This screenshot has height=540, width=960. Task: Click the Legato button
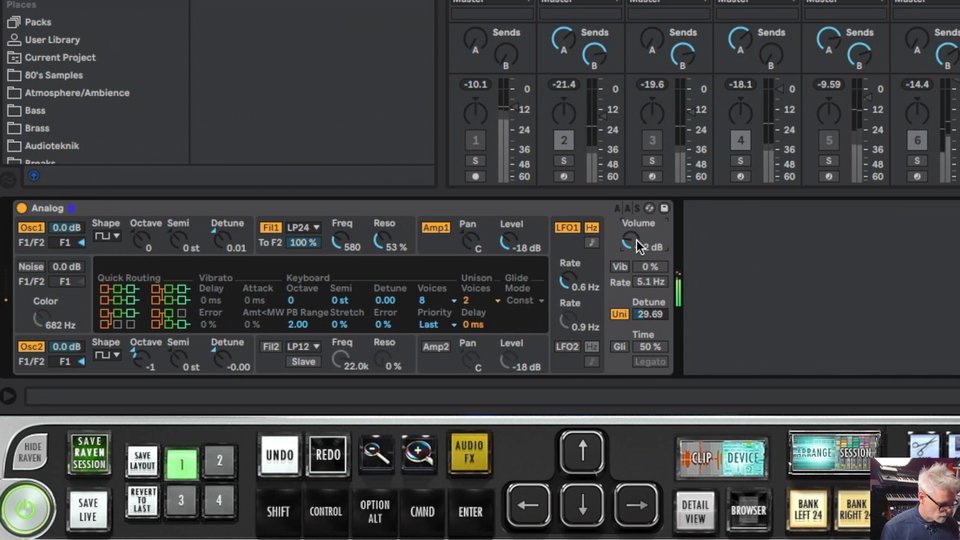click(650, 362)
